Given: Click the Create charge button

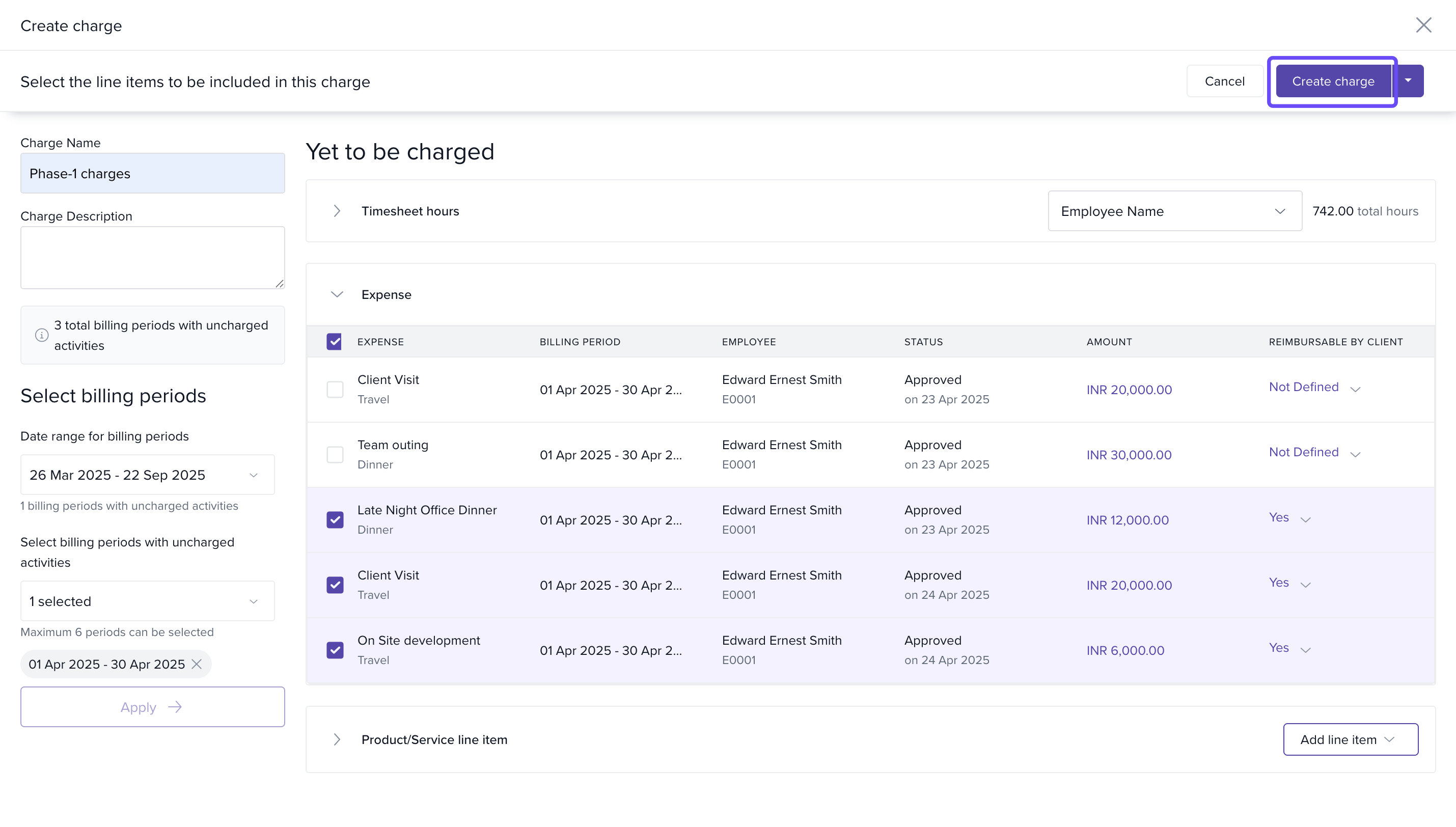Looking at the screenshot, I should click(x=1332, y=80).
